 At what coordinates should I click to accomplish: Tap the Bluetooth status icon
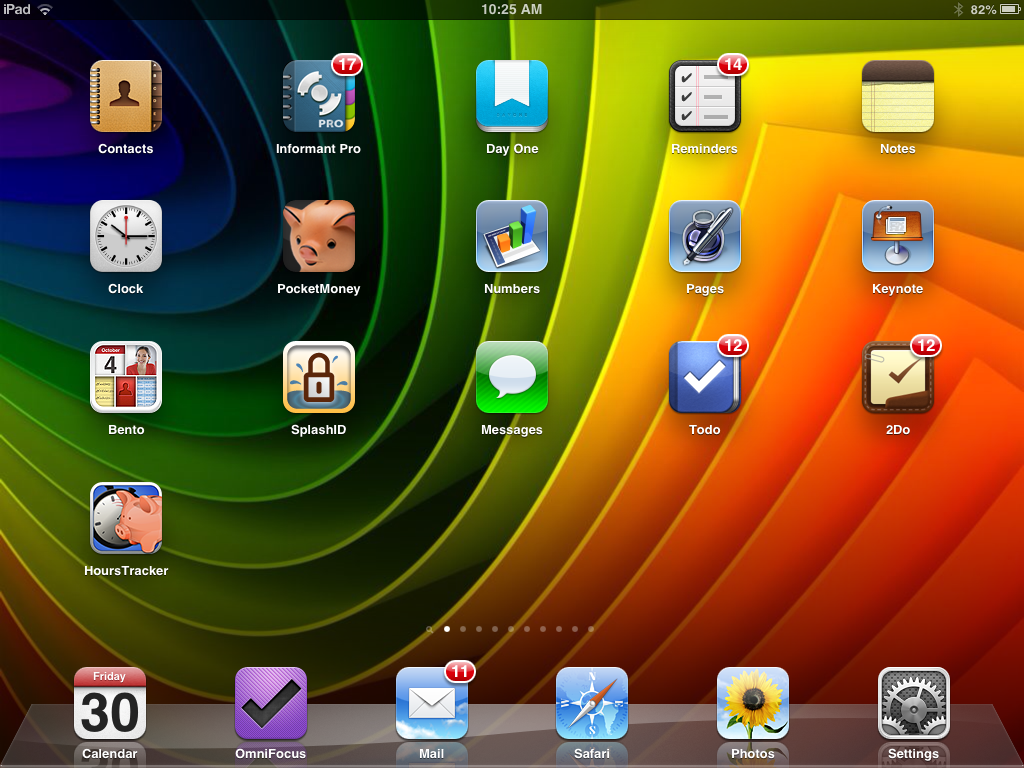click(959, 9)
